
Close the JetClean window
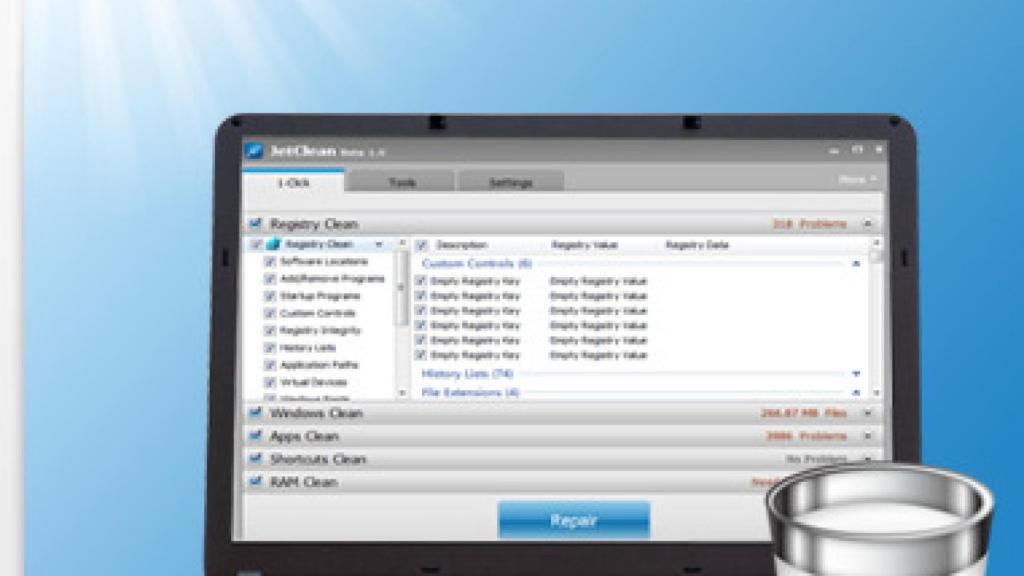pos(879,150)
